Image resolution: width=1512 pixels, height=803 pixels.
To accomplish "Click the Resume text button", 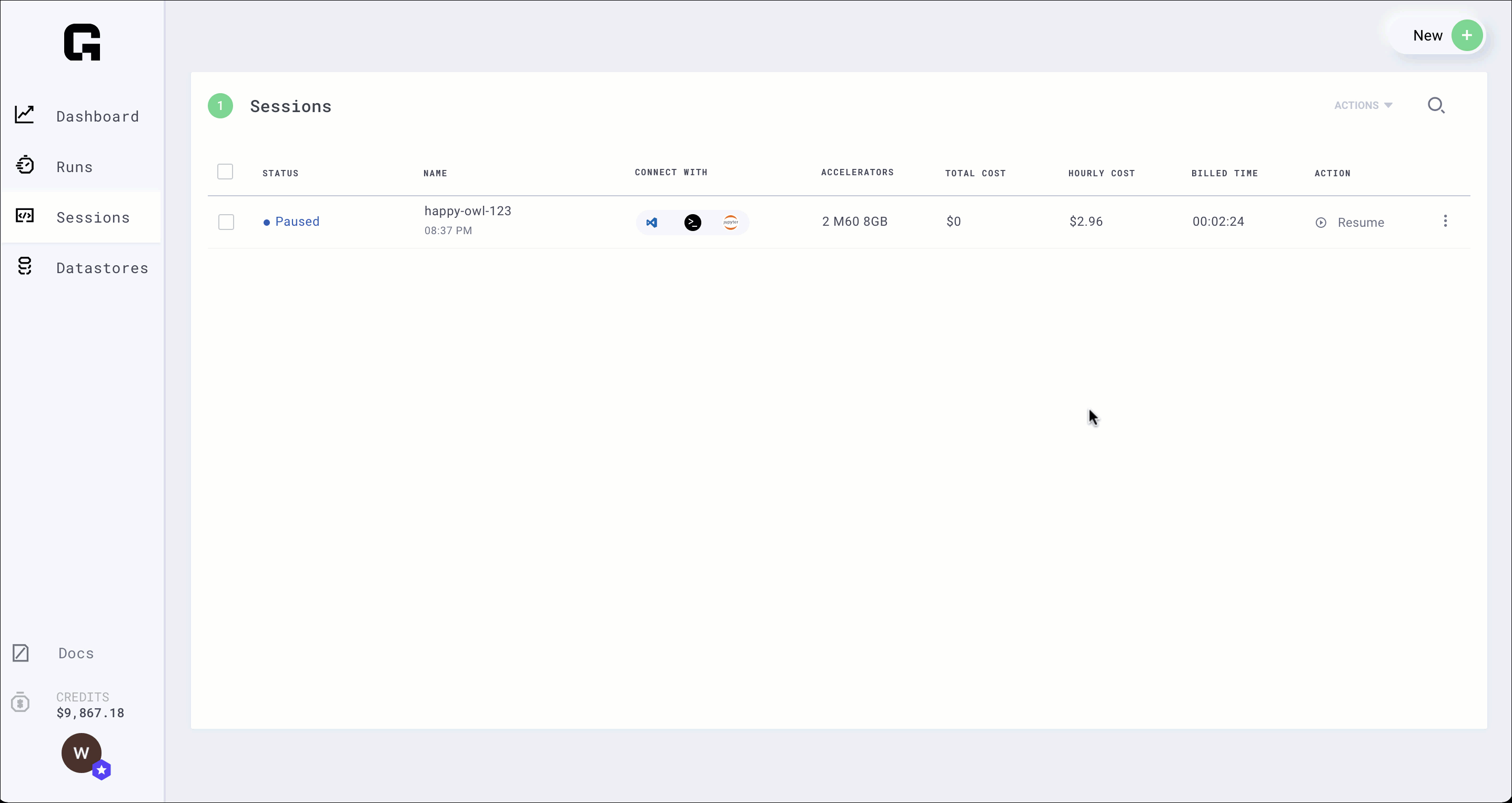I will pyautogui.click(x=1360, y=223).
